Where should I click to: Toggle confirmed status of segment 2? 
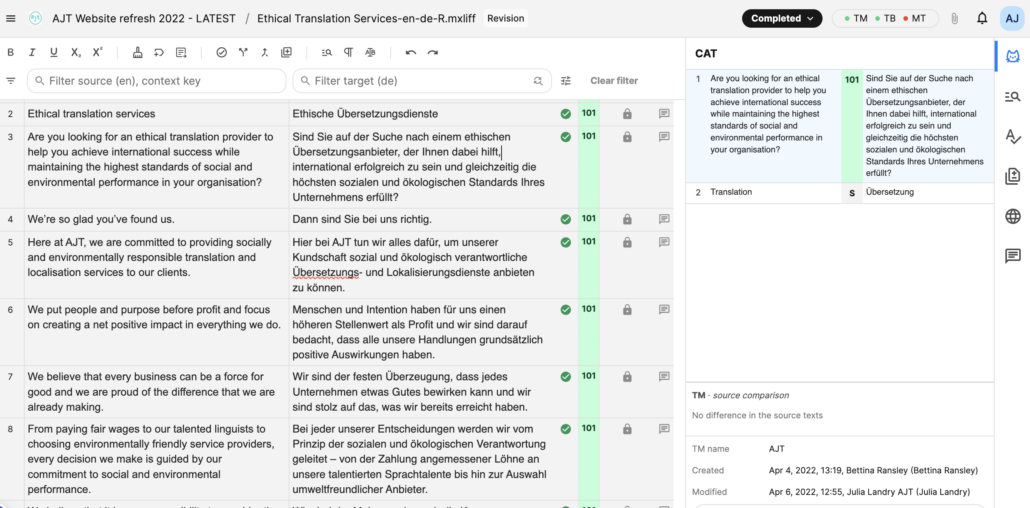(566, 114)
